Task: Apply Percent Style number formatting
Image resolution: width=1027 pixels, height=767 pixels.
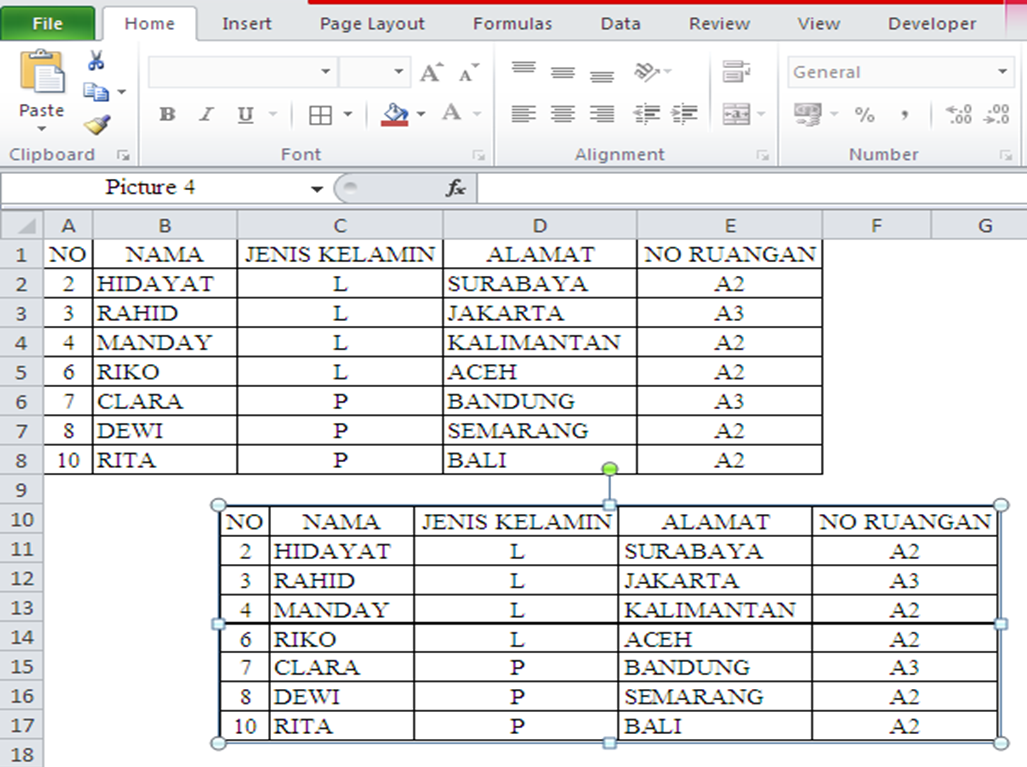Action: [x=866, y=115]
